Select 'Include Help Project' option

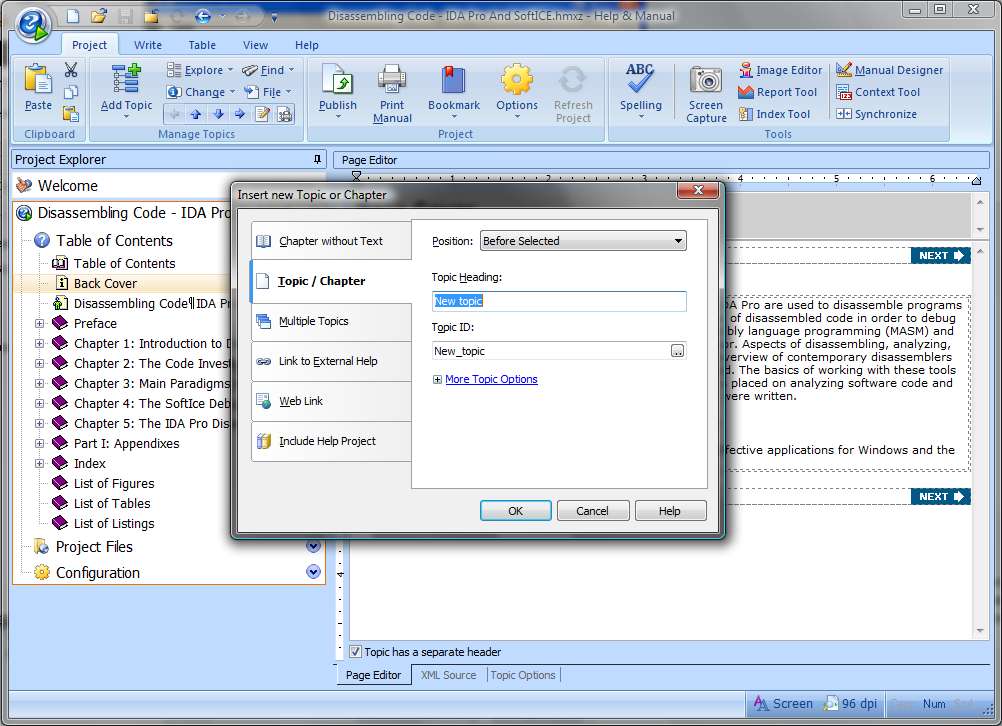coord(331,441)
